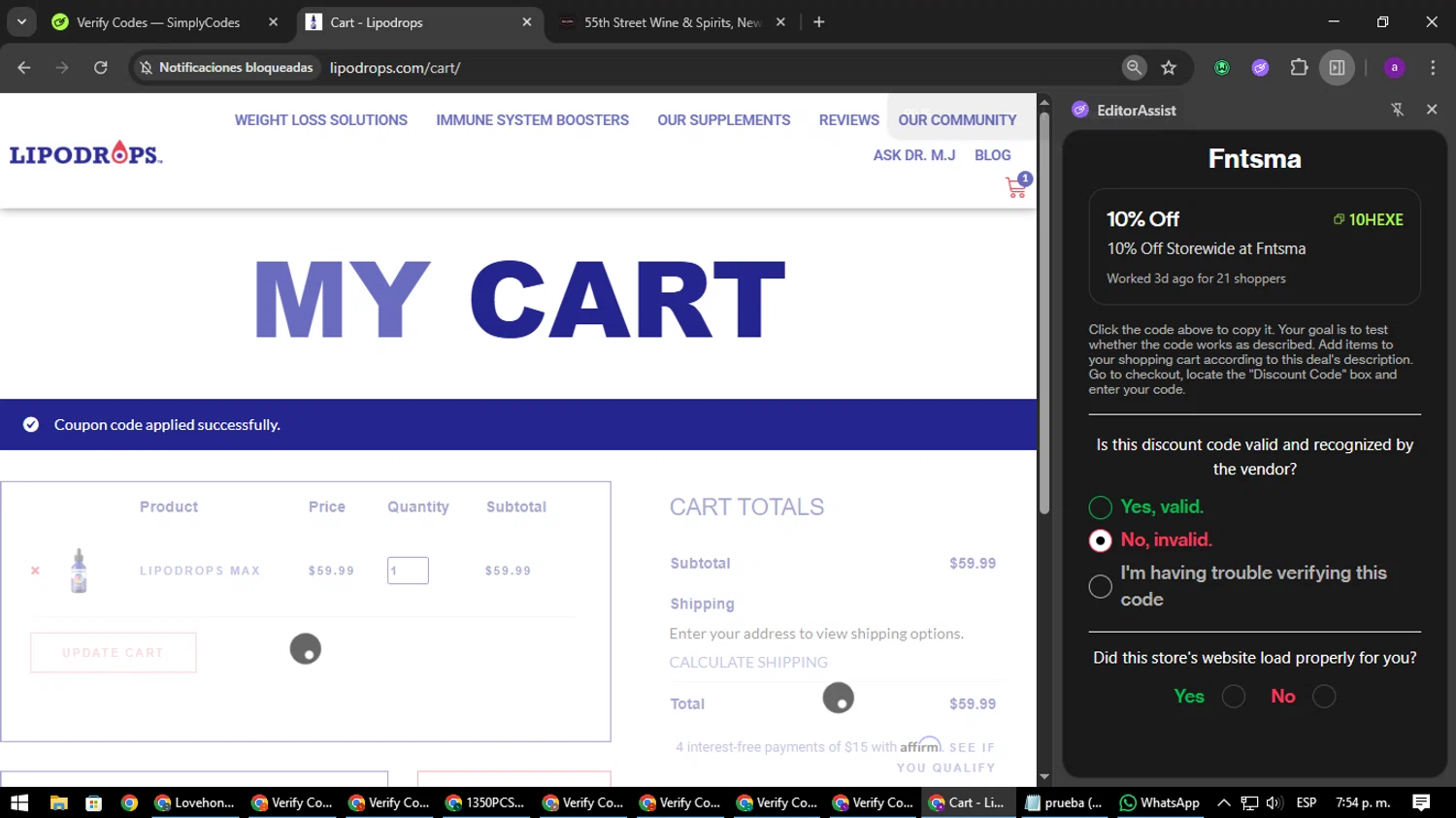Click the Calculate Shipping link

(x=748, y=662)
